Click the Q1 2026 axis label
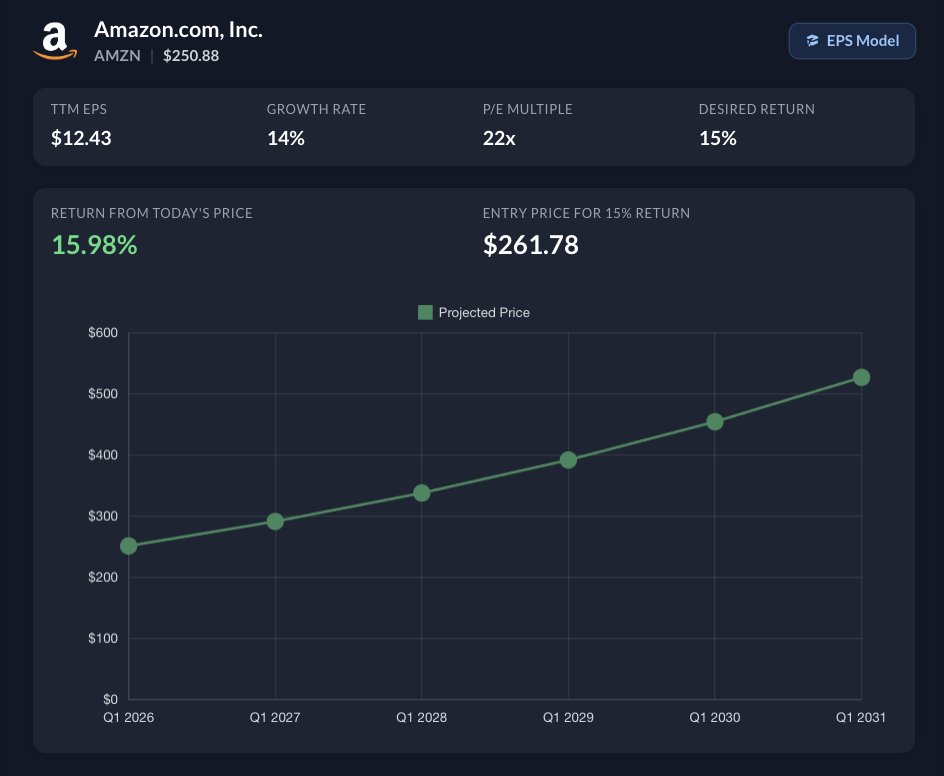944x776 pixels. coord(128,717)
